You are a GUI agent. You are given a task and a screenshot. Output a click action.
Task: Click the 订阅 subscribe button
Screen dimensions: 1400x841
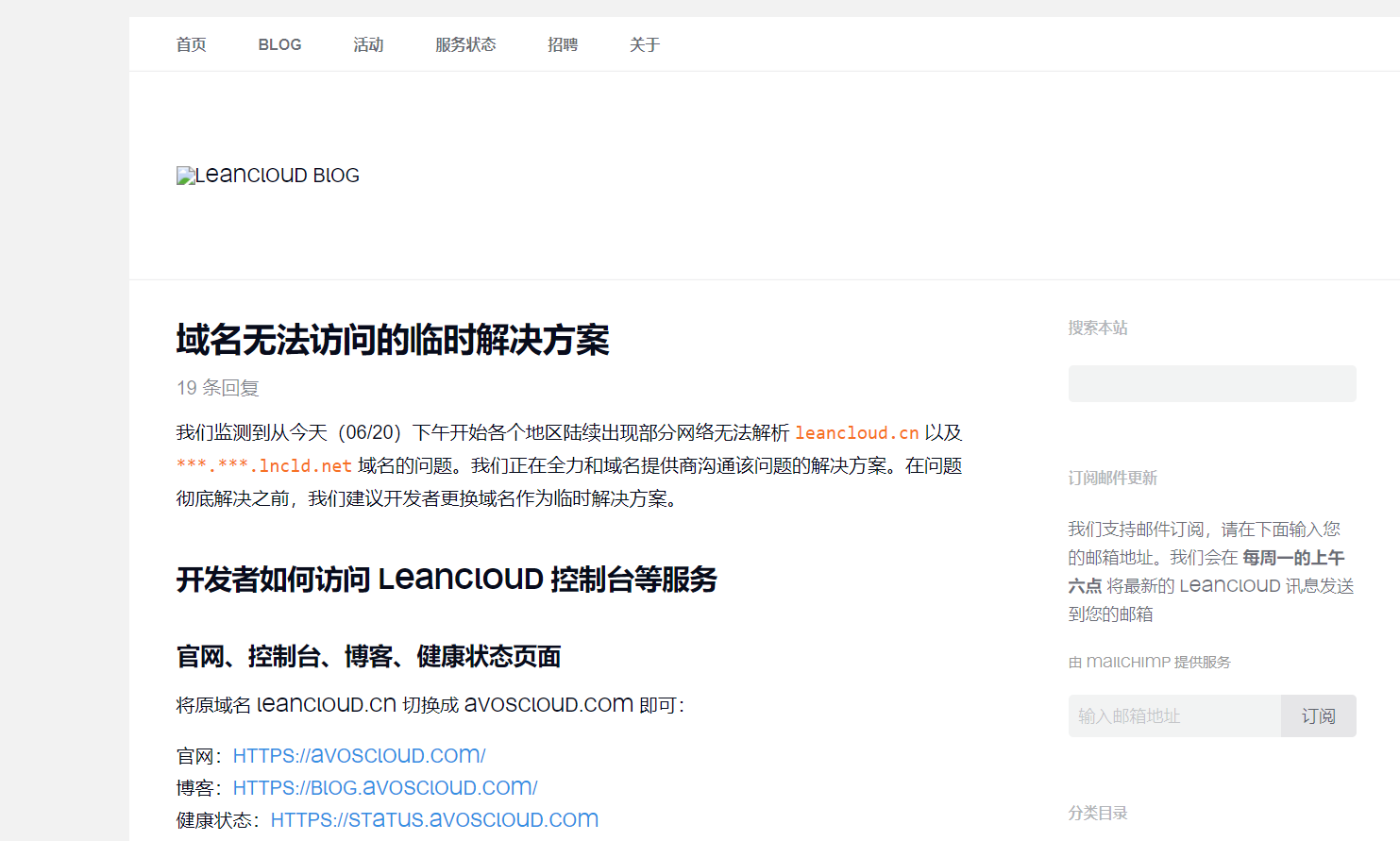(x=1319, y=715)
